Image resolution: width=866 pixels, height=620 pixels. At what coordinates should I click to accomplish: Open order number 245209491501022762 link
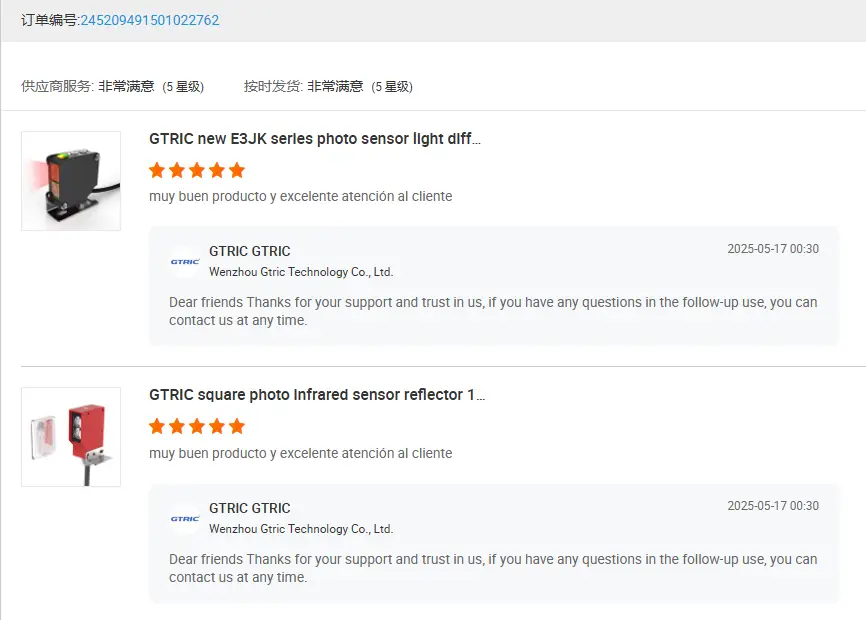150,20
